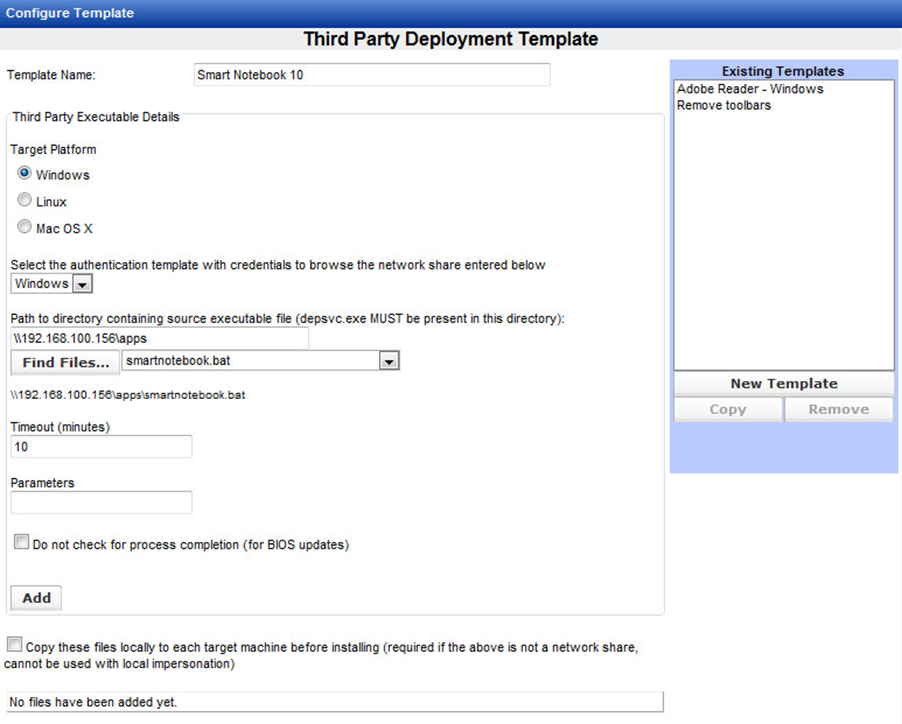
Task: Click into the Template Name field
Action: 370,75
